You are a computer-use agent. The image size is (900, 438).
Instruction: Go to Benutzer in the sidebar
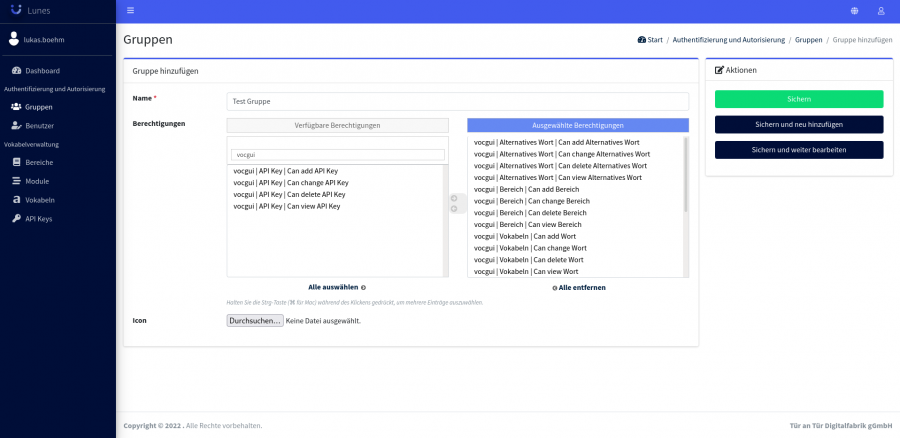39,125
